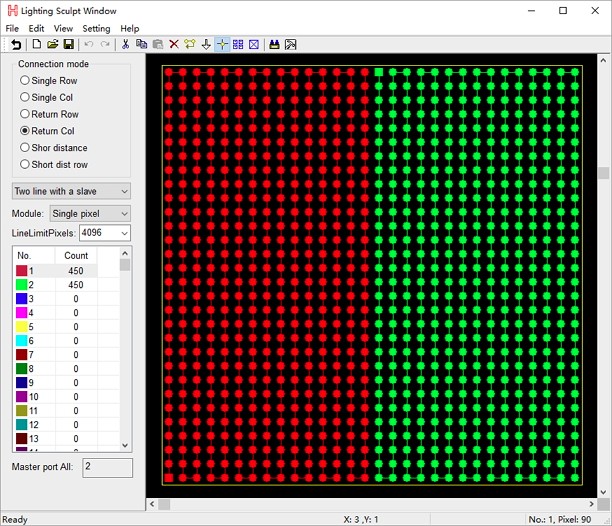Click the picture with arrow toolbar icon
Image resolution: width=612 pixels, height=526 pixels.
point(290,44)
